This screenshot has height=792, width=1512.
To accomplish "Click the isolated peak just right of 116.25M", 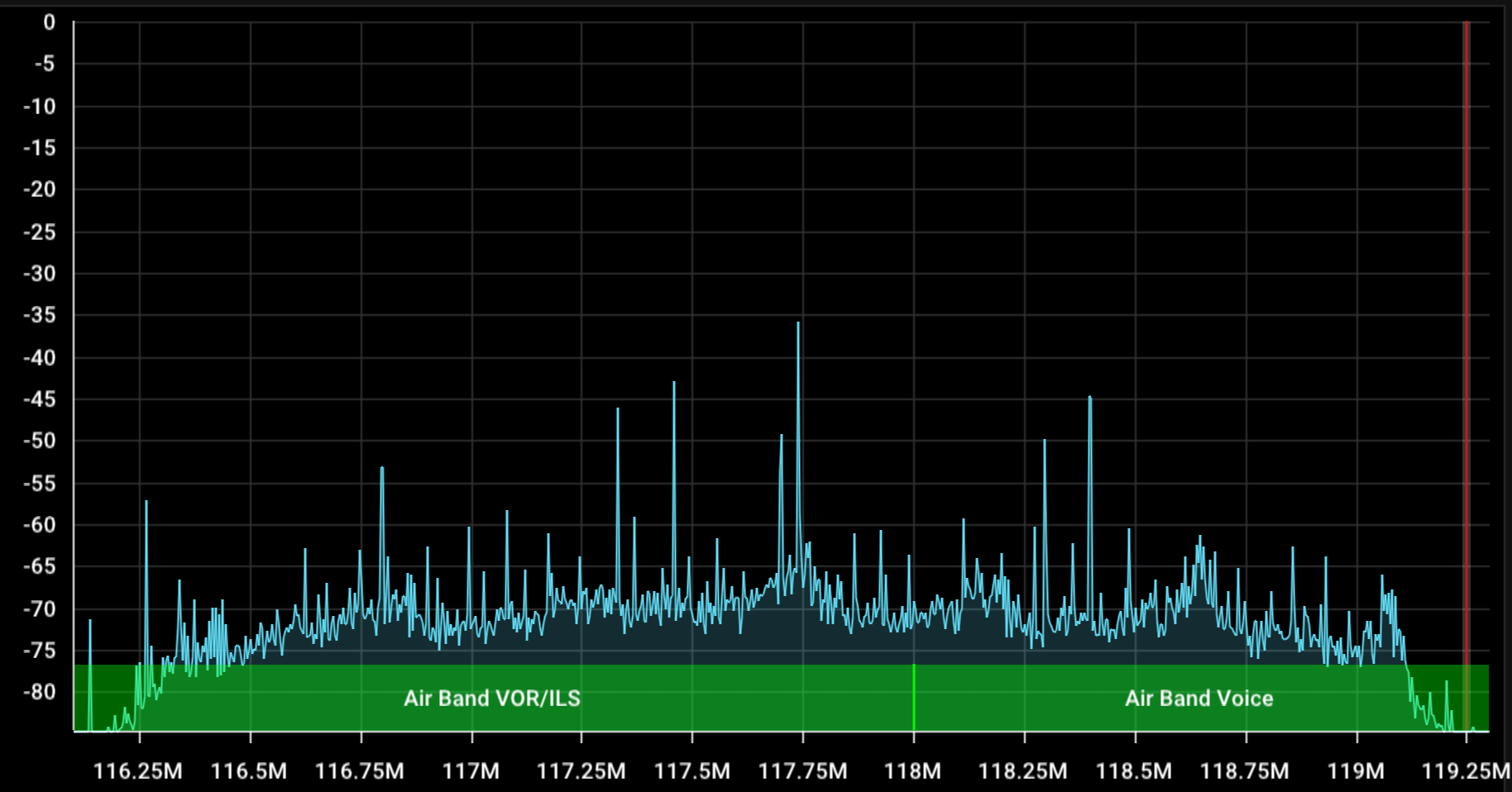I will pyautogui.click(x=146, y=504).
